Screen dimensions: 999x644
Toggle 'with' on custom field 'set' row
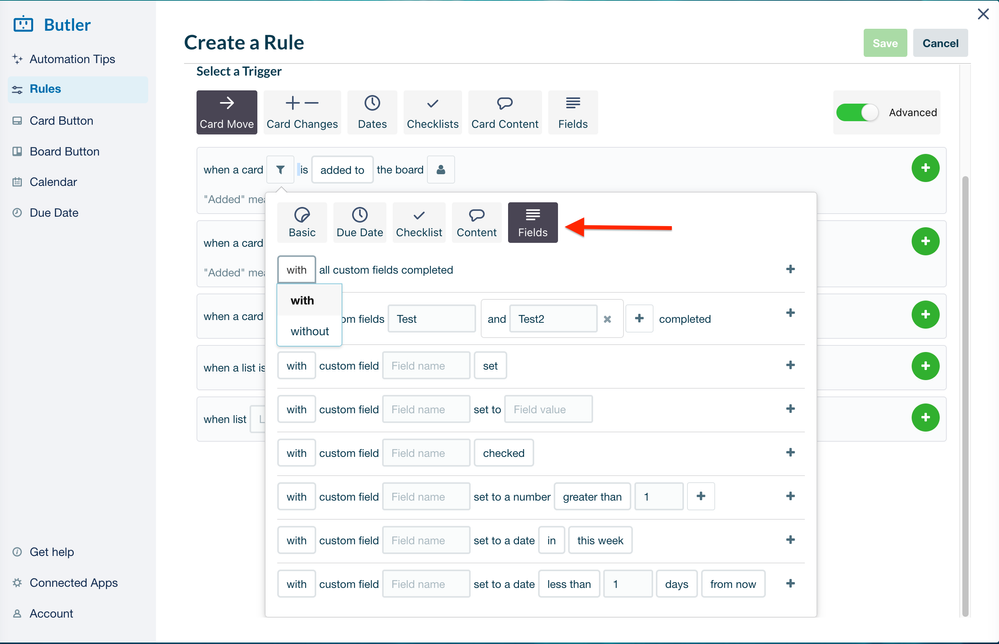(x=296, y=366)
